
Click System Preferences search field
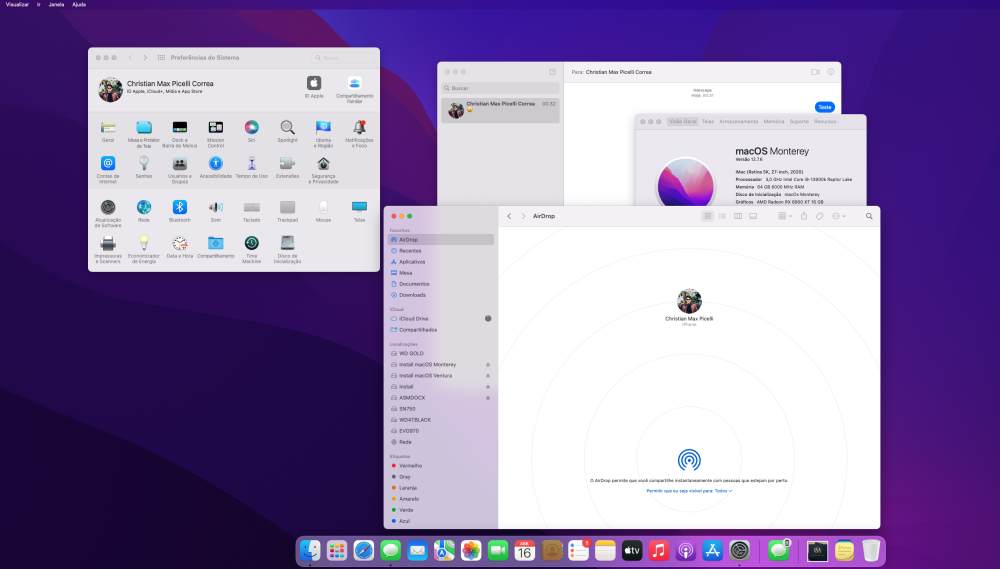point(344,57)
